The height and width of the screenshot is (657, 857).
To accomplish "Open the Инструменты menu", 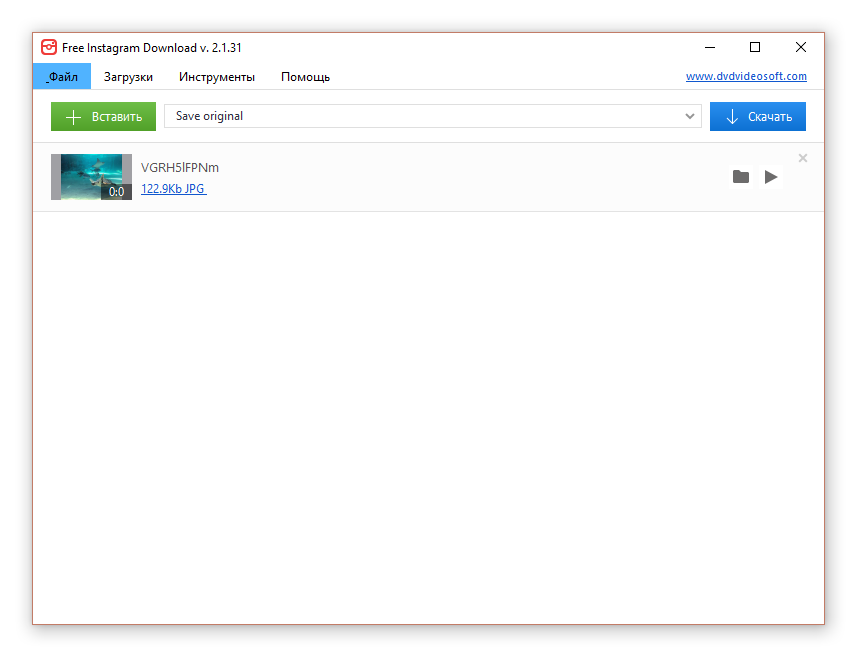I will (x=216, y=77).
